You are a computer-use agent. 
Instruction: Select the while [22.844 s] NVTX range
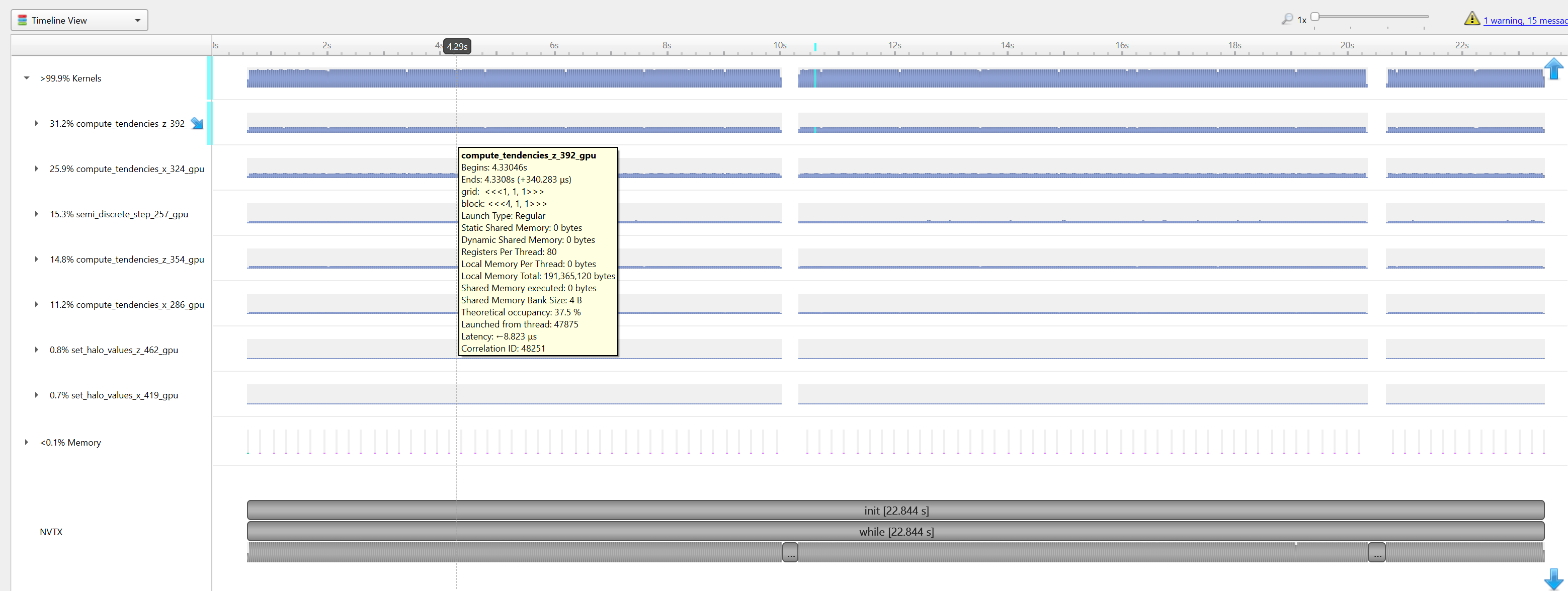point(895,531)
